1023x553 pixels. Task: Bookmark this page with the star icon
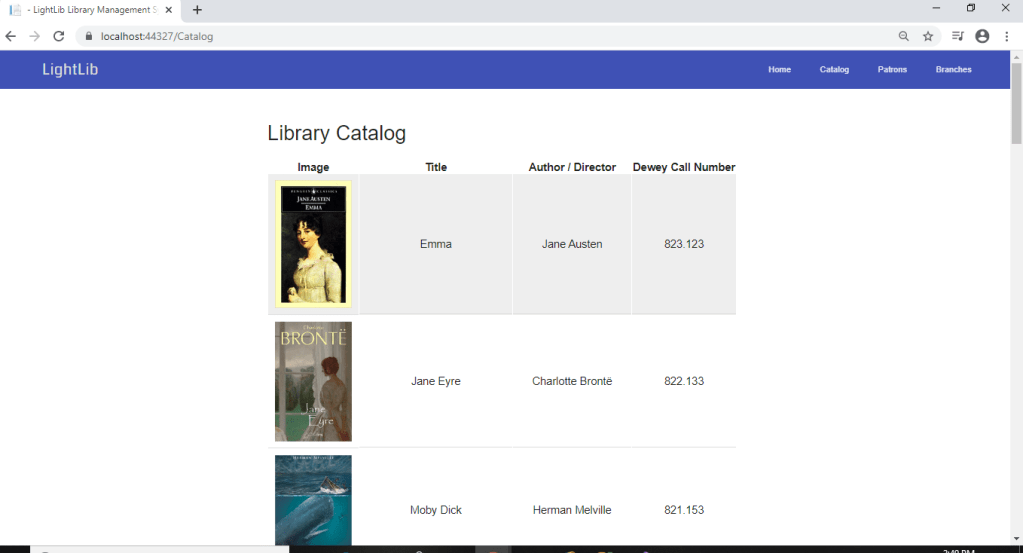coord(928,36)
